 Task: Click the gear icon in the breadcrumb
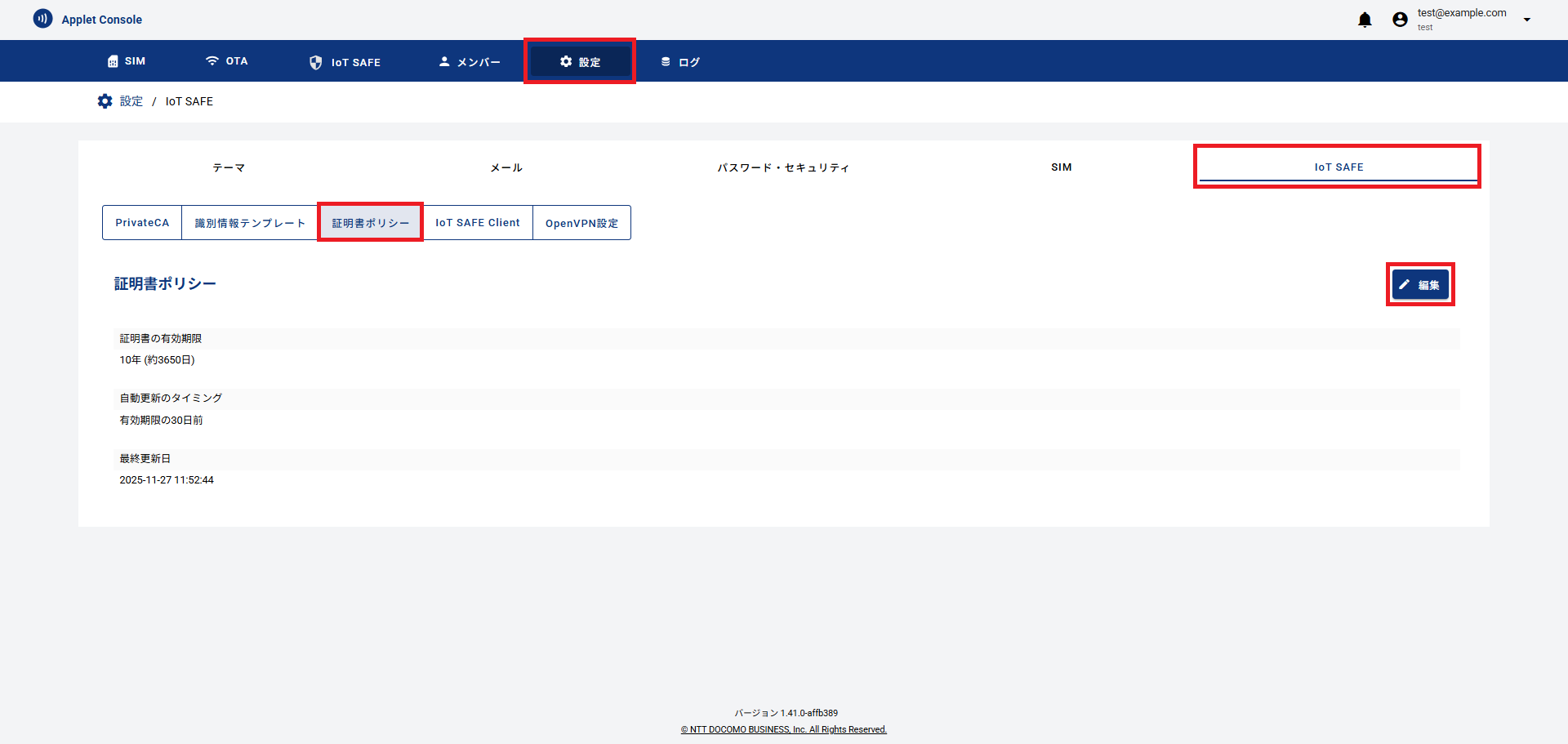click(x=105, y=100)
